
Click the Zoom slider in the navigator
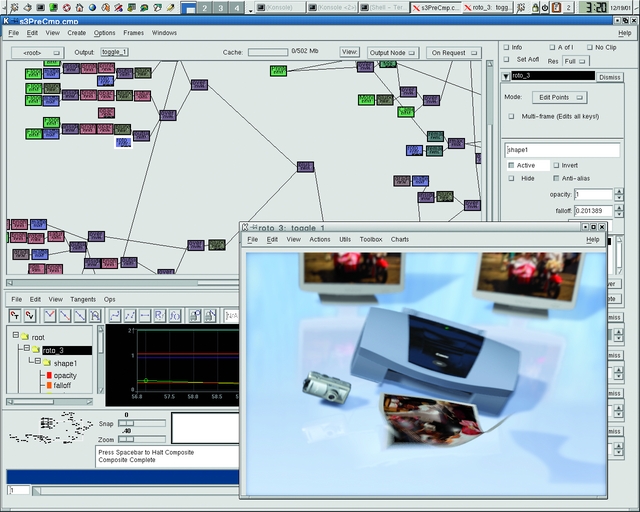click(127, 439)
